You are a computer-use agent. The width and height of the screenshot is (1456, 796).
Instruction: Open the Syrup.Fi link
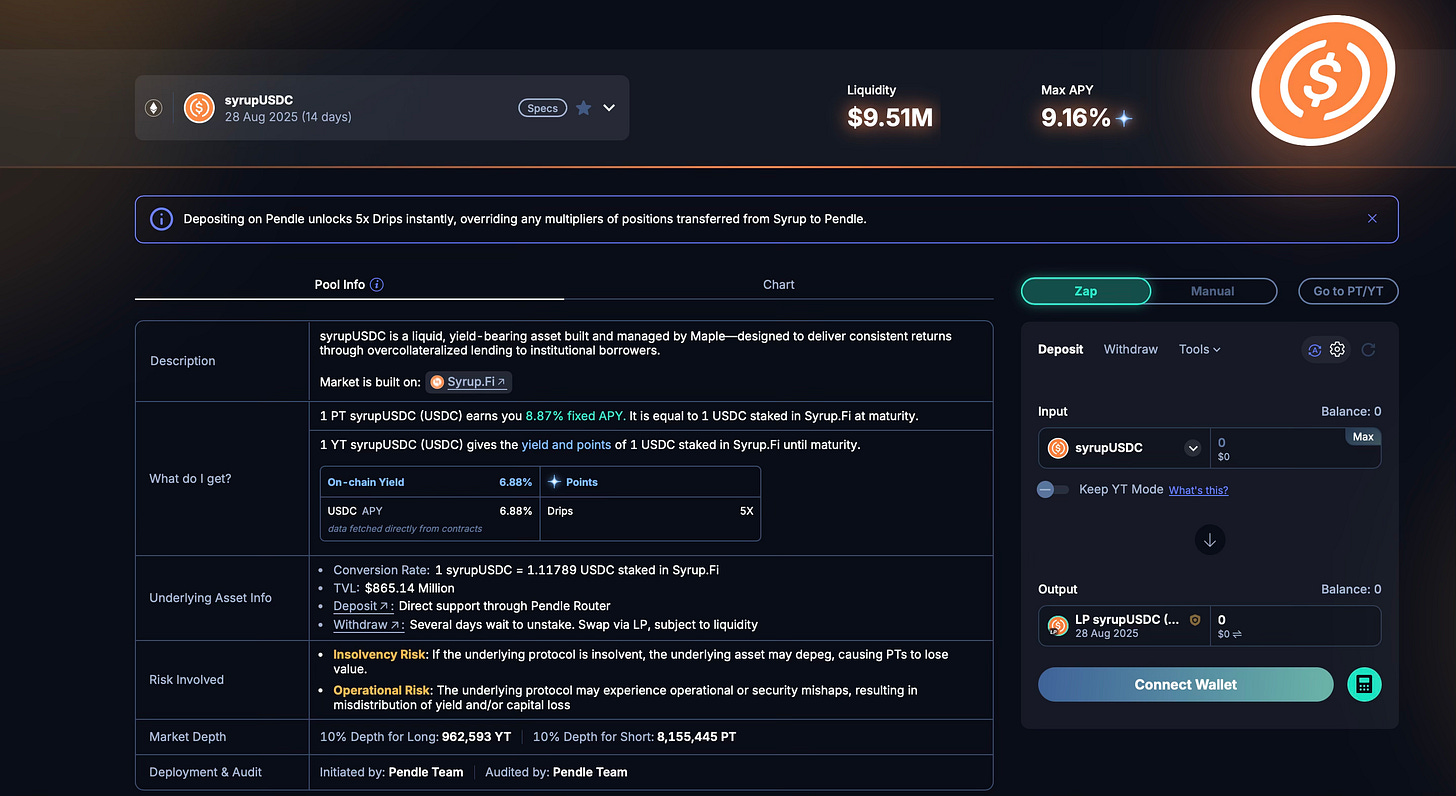tap(469, 382)
